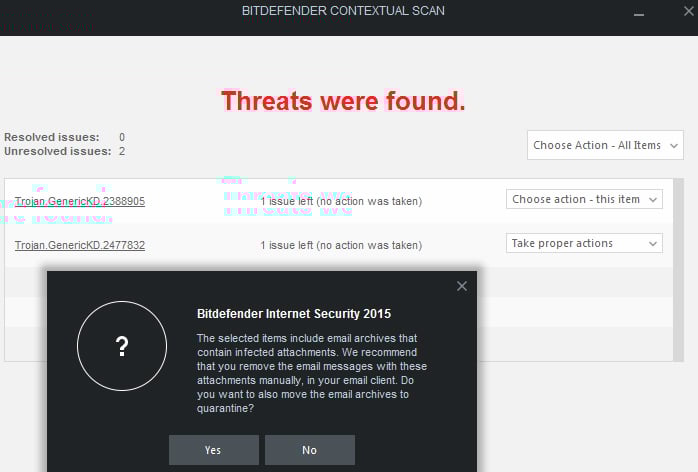
Task: Open the Trojan.GenericKD.2477832 threat link
Action: point(80,245)
